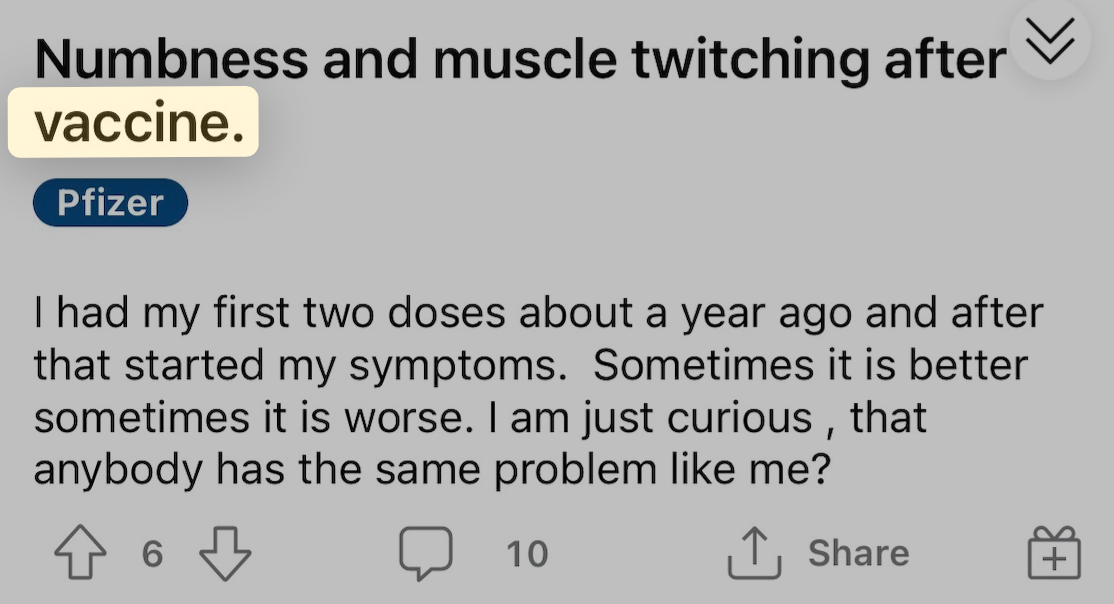The image size is (1114, 604).
Task: Collapse the post with double chevron
Action: (1050, 40)
